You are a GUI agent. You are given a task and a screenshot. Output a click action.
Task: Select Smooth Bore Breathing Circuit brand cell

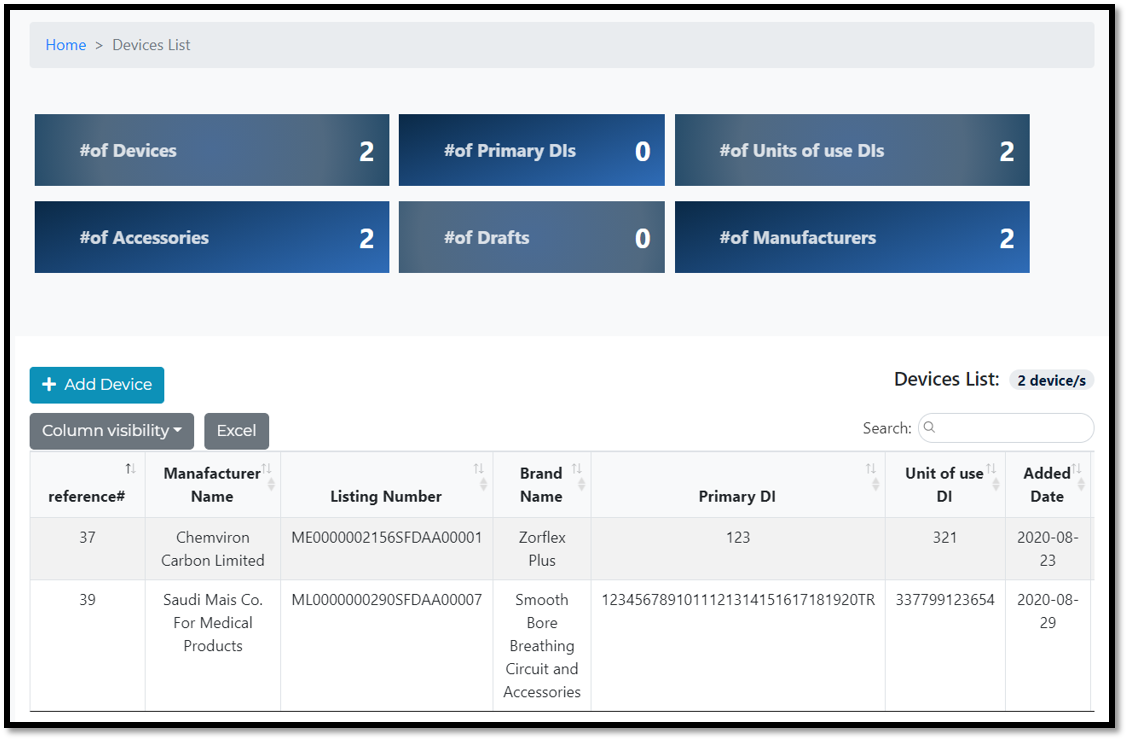(x=542, y=645)
